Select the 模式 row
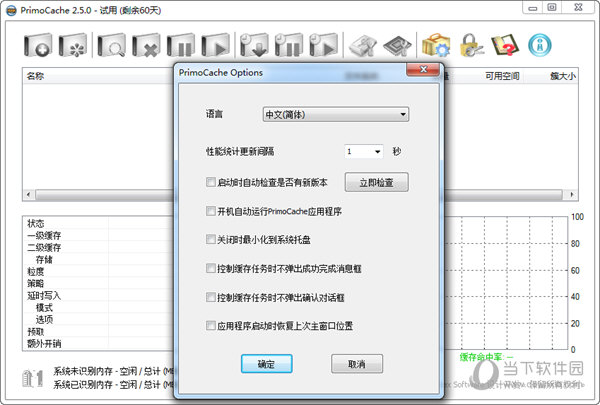The height and width of the screenshot is (405, 600). (x=98, y=307)
